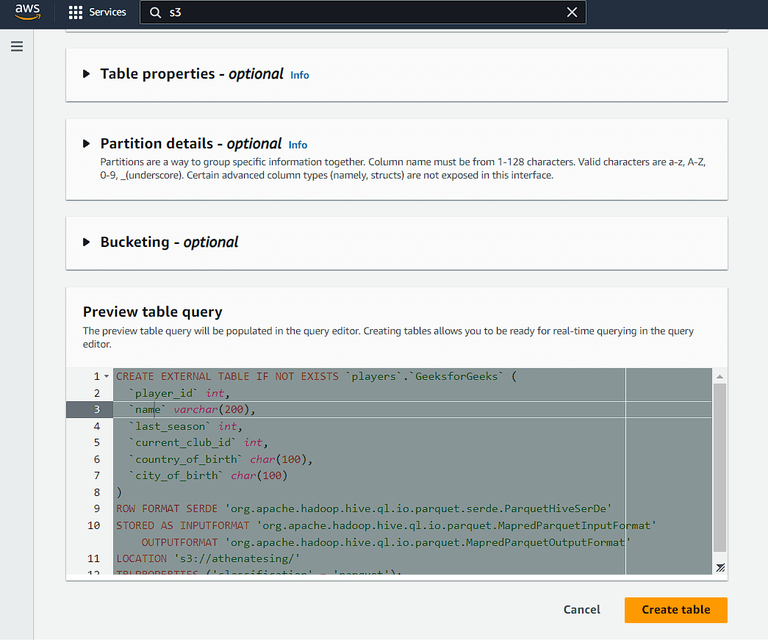Click the AWS logo home icon
Viewport: 768px width, 640px height.
[27, 12]
